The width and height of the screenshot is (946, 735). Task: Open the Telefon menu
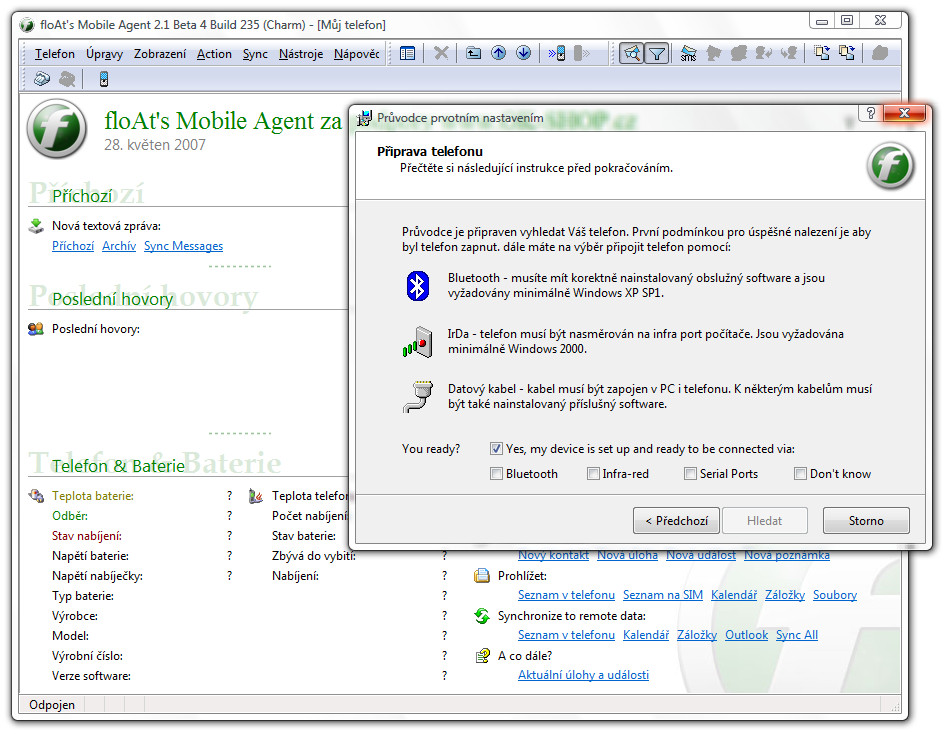[x=55, y=54]
